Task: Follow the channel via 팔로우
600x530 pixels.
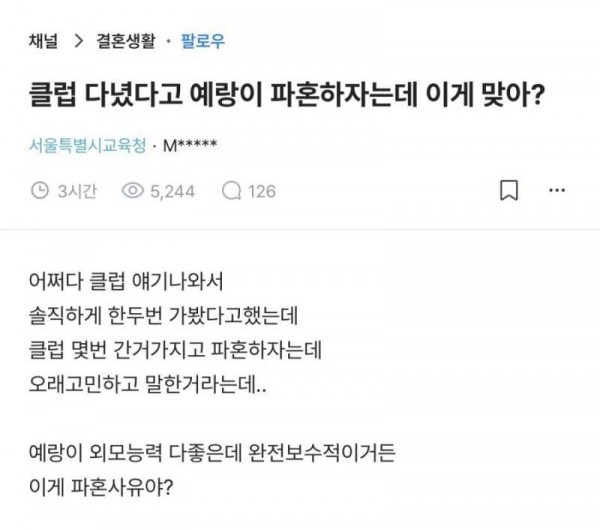Action: (202, 41)
